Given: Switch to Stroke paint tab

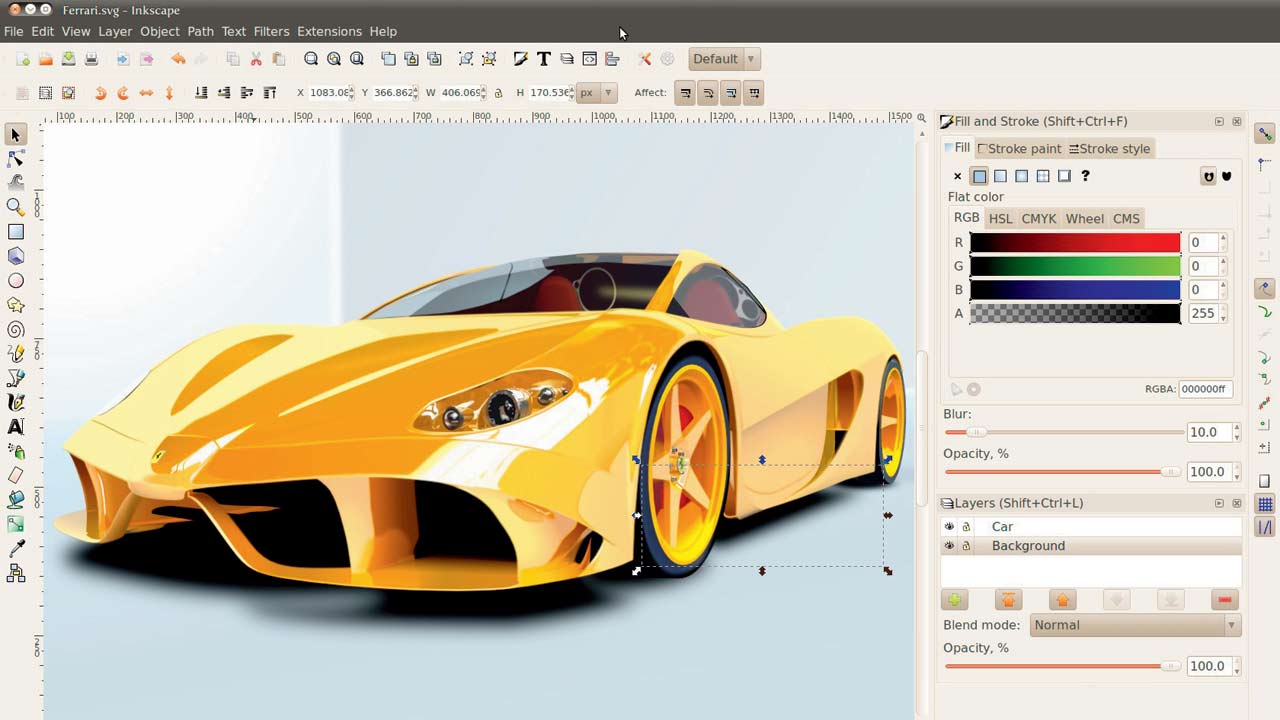Looking at the screenshot, I should pos(1019,149).
